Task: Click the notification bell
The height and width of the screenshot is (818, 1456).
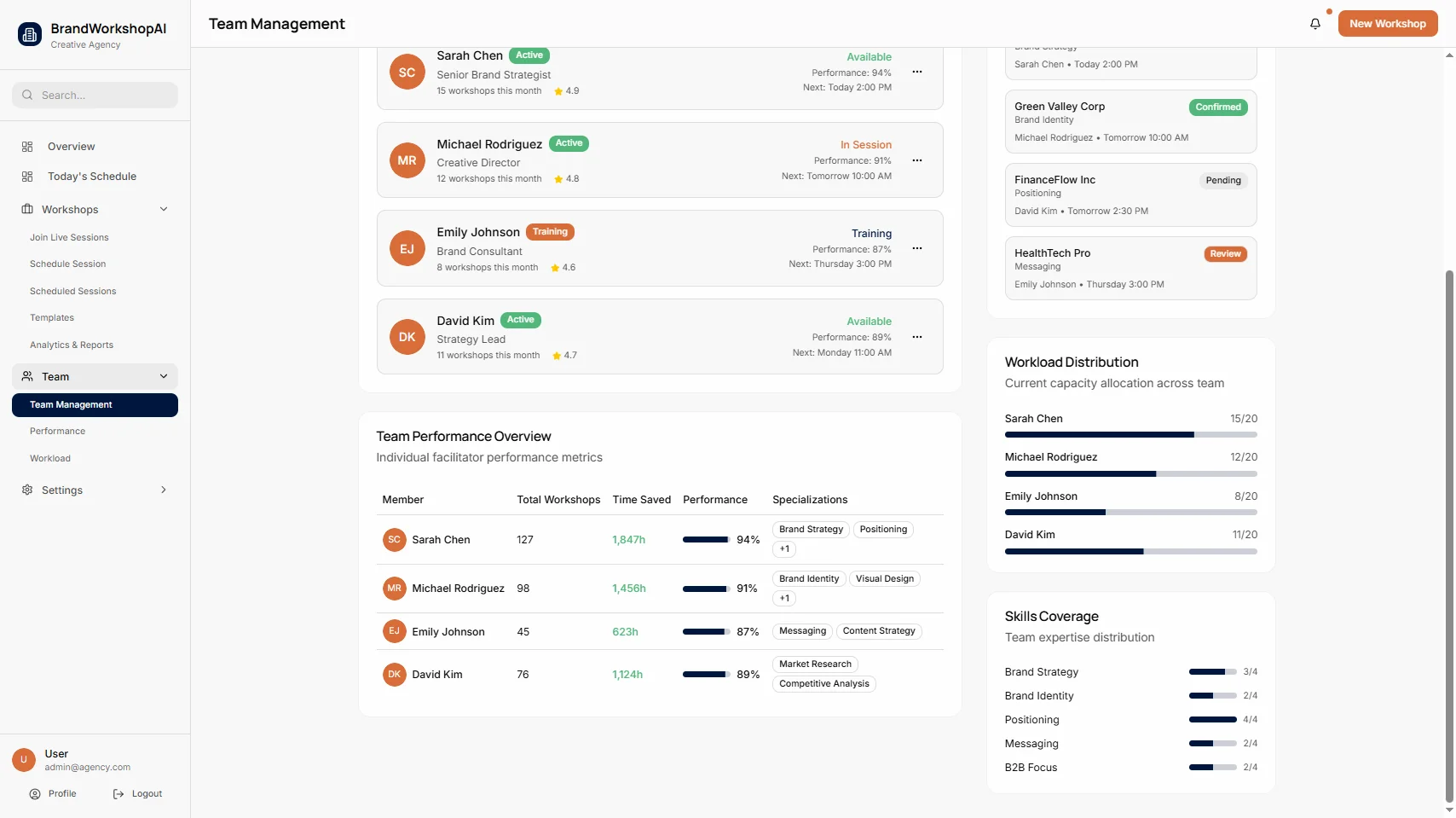Action: 1314,24
